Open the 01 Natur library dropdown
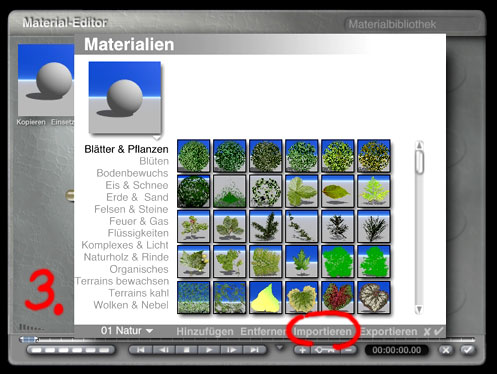497x374 pixels. [127, 331]
